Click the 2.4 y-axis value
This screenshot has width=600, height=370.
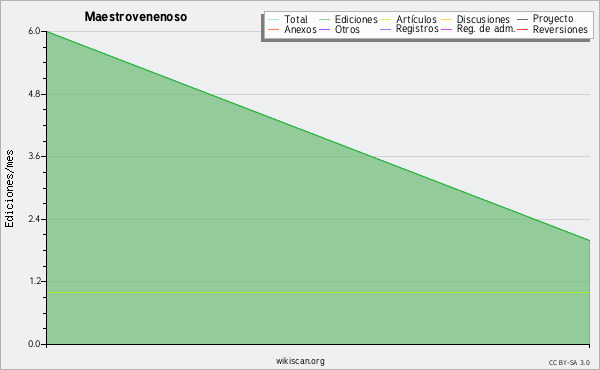[34, 219]
